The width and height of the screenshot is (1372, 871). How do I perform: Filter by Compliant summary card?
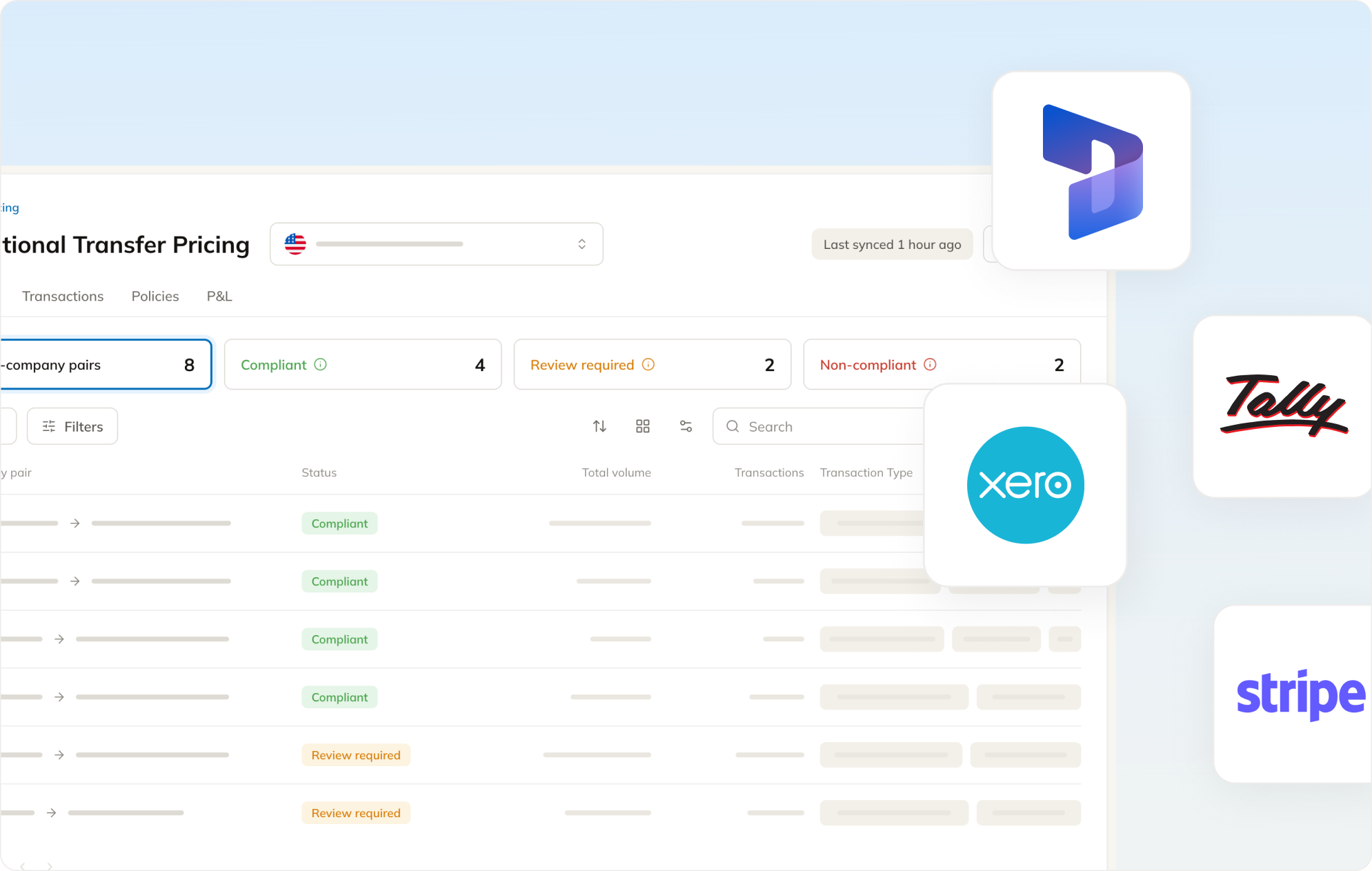tap(363, 364)
